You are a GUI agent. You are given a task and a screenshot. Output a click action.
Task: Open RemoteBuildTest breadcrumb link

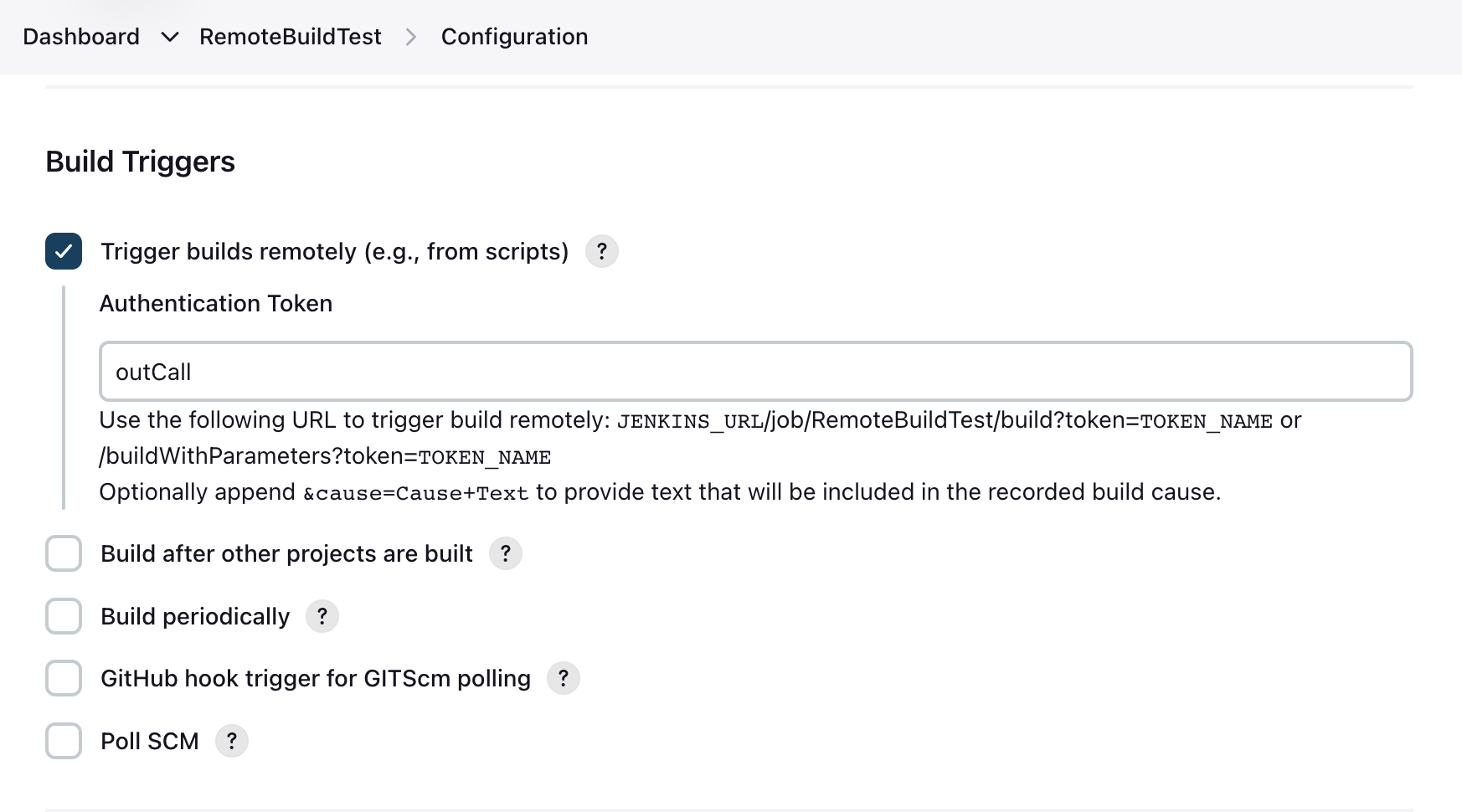click(290, 37)
